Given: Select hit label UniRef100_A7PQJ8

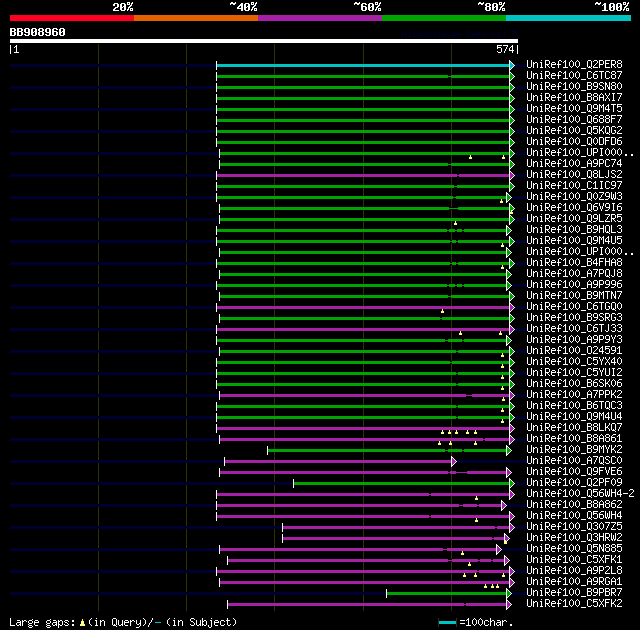Looking at the screenshot, I should tap(574, 274).
